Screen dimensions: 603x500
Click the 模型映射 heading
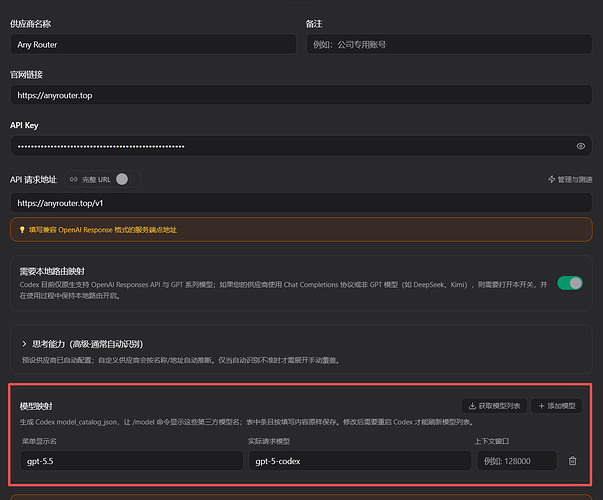(36, 406)
